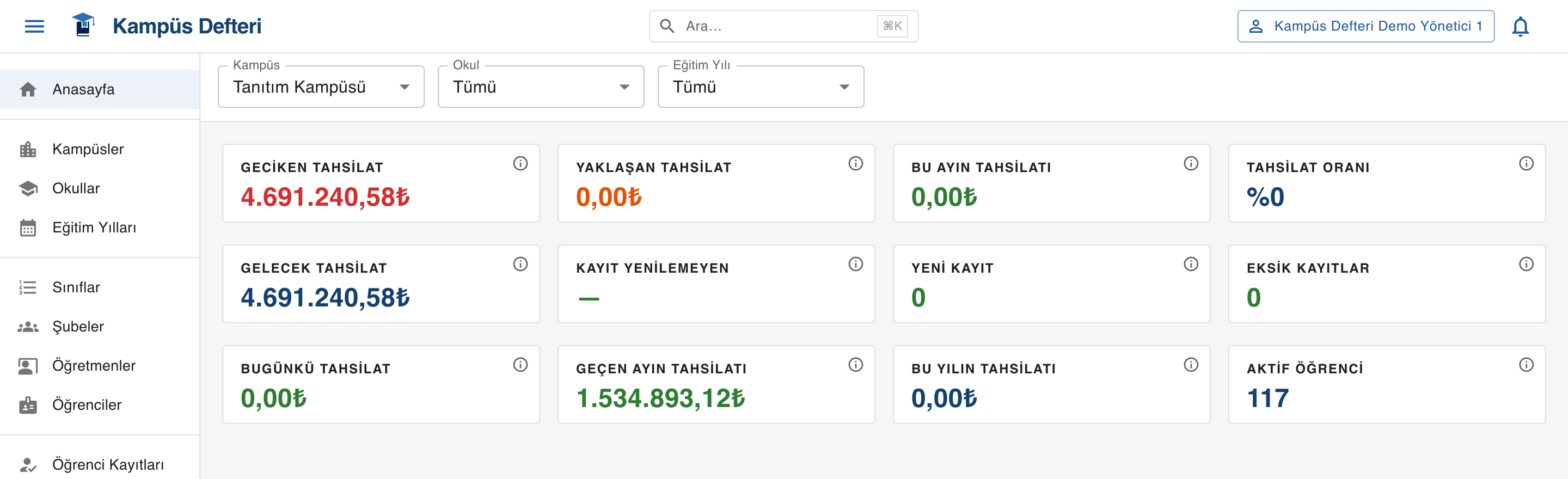Show info for Tahsilat Oranı card
The image size is (1568, 479).
pos(1527,163)
